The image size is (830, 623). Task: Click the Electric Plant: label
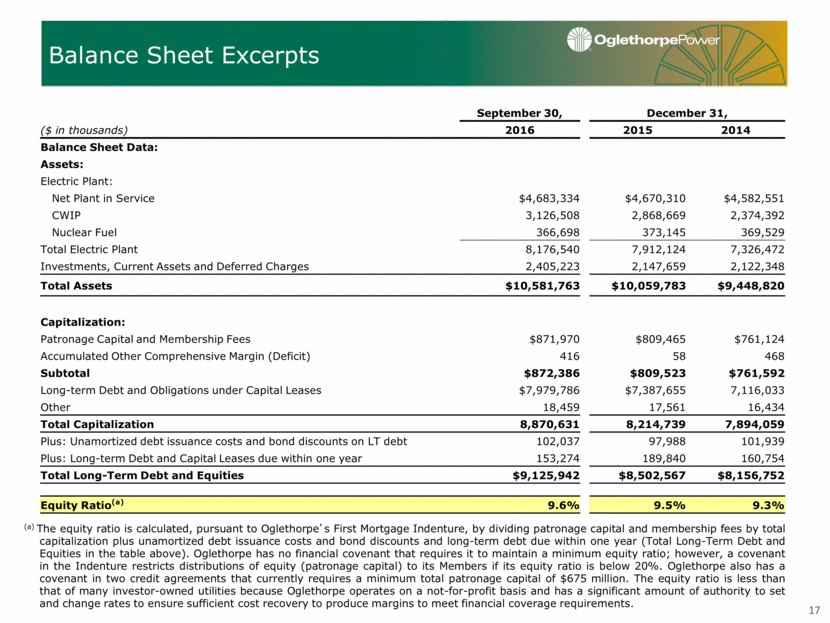(x=76, y=181)
